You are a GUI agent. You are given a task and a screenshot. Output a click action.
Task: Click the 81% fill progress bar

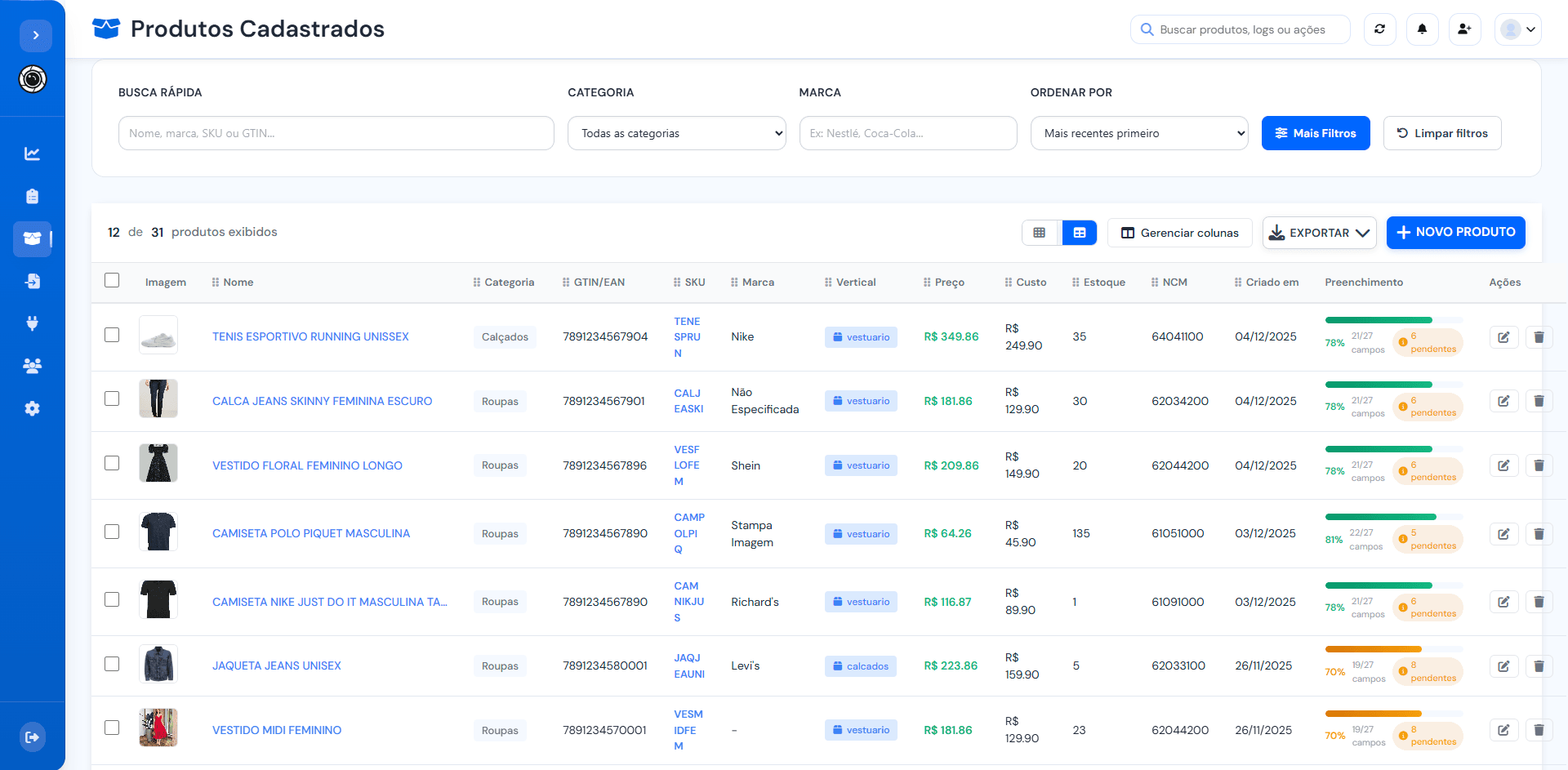(1380, 517)
